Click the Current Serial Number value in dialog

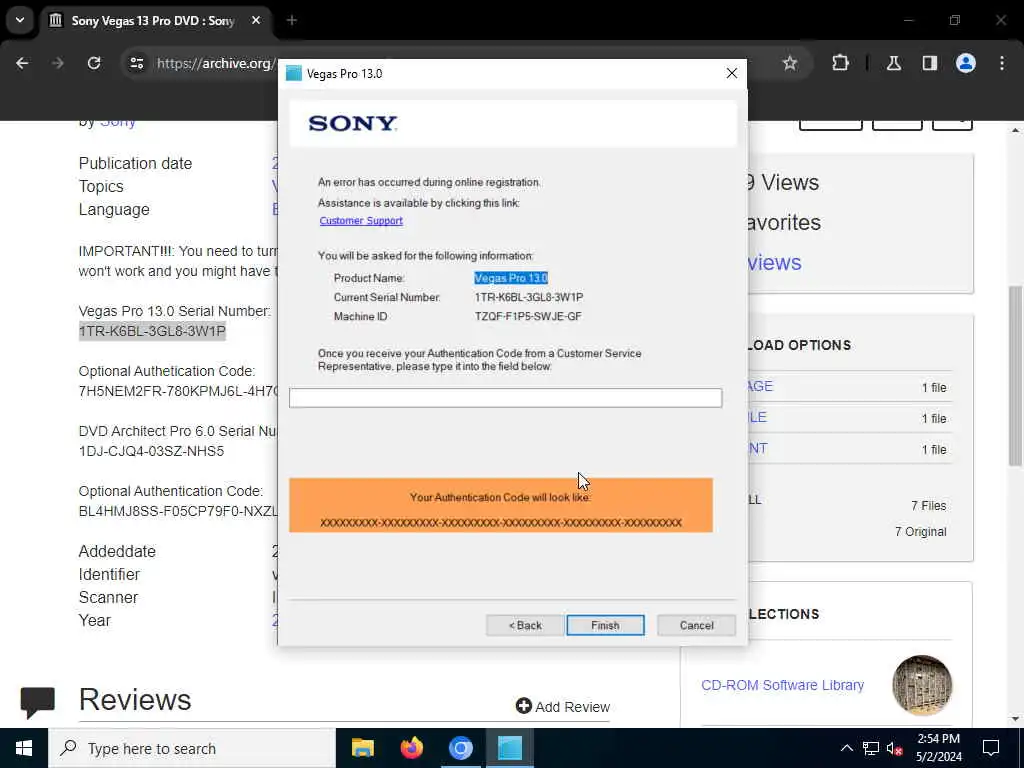(528, 297)
